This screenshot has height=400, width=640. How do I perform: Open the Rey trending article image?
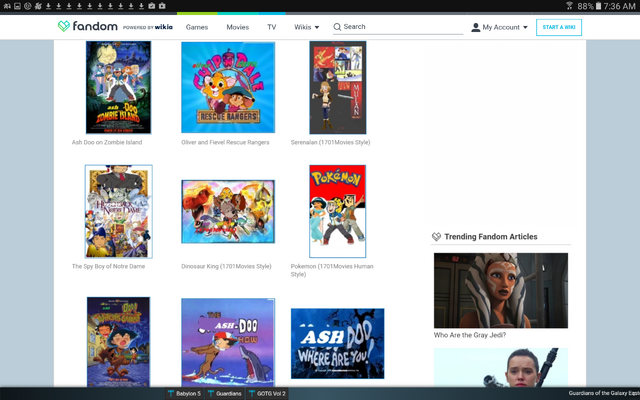(x=501, y=367)
